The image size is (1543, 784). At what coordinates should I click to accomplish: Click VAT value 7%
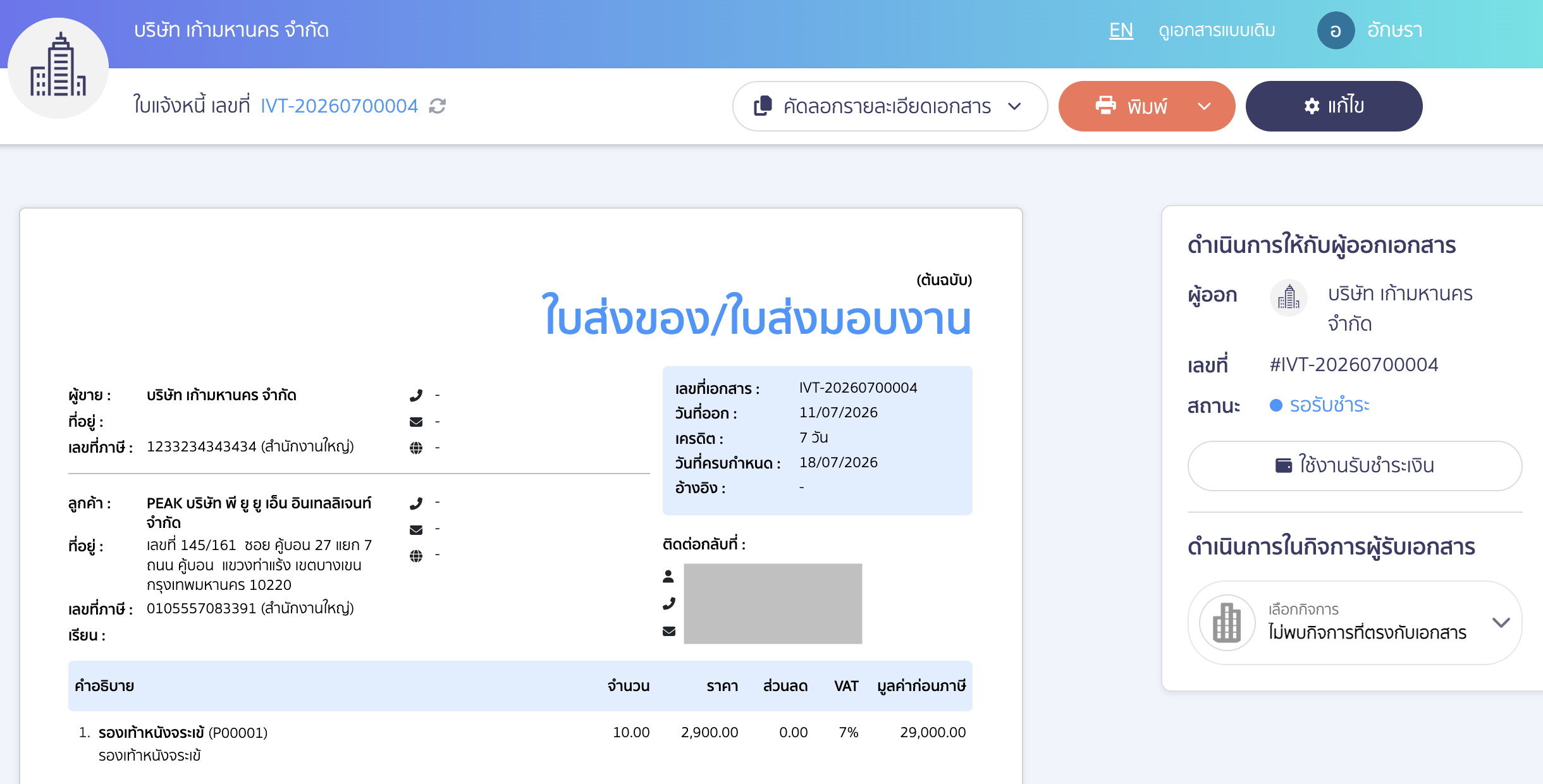[x=849, y=732]
